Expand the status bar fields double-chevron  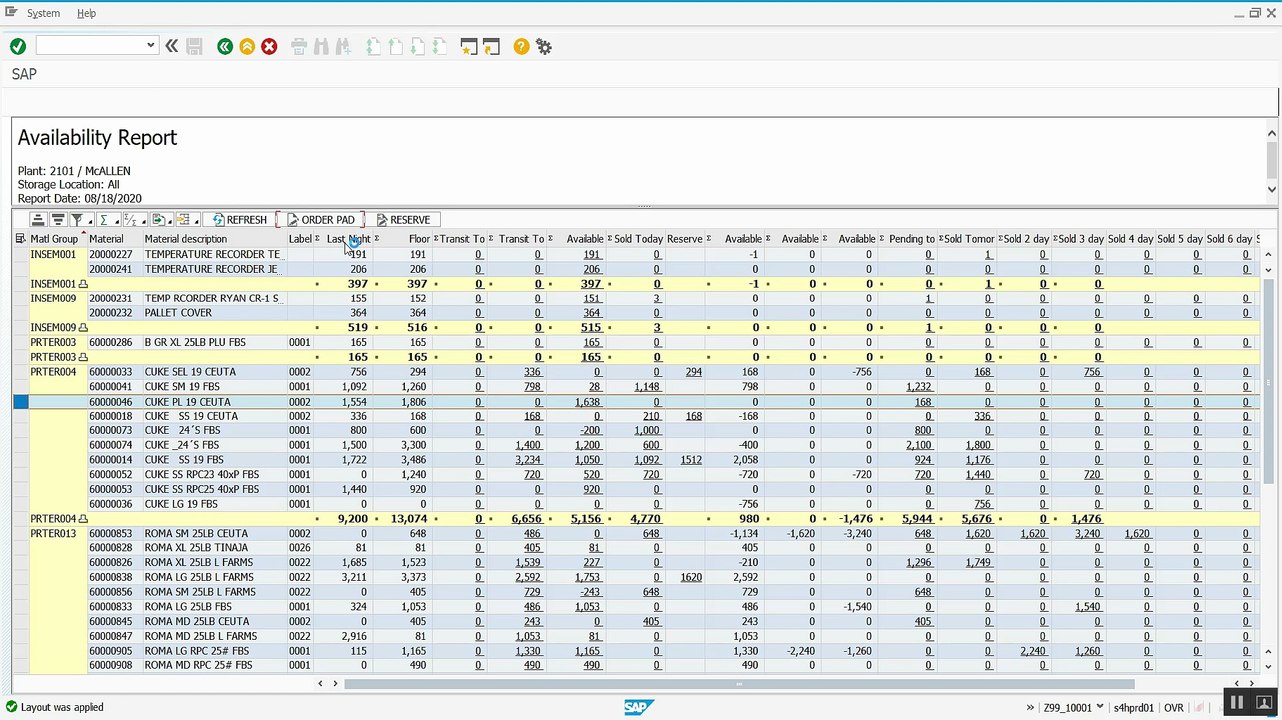1030,708
